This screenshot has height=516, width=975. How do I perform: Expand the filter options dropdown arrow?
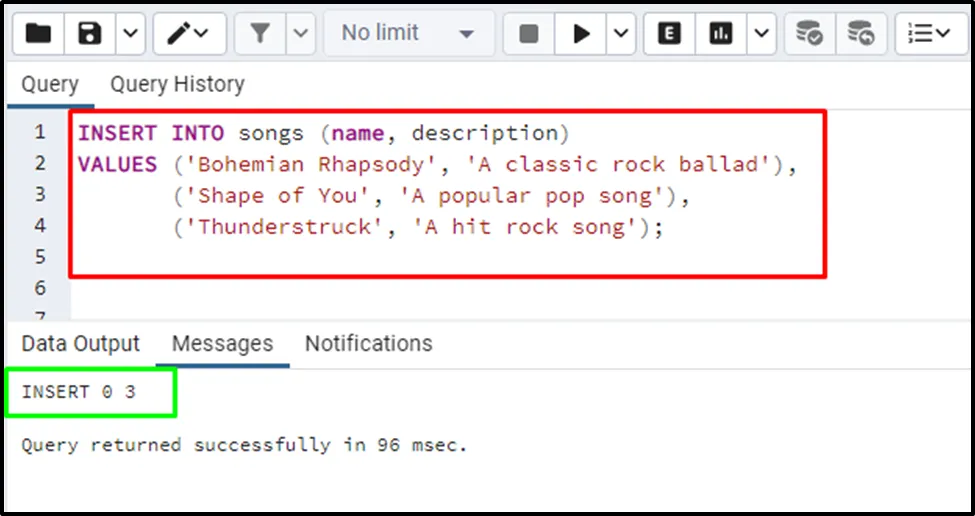point(301,34)
